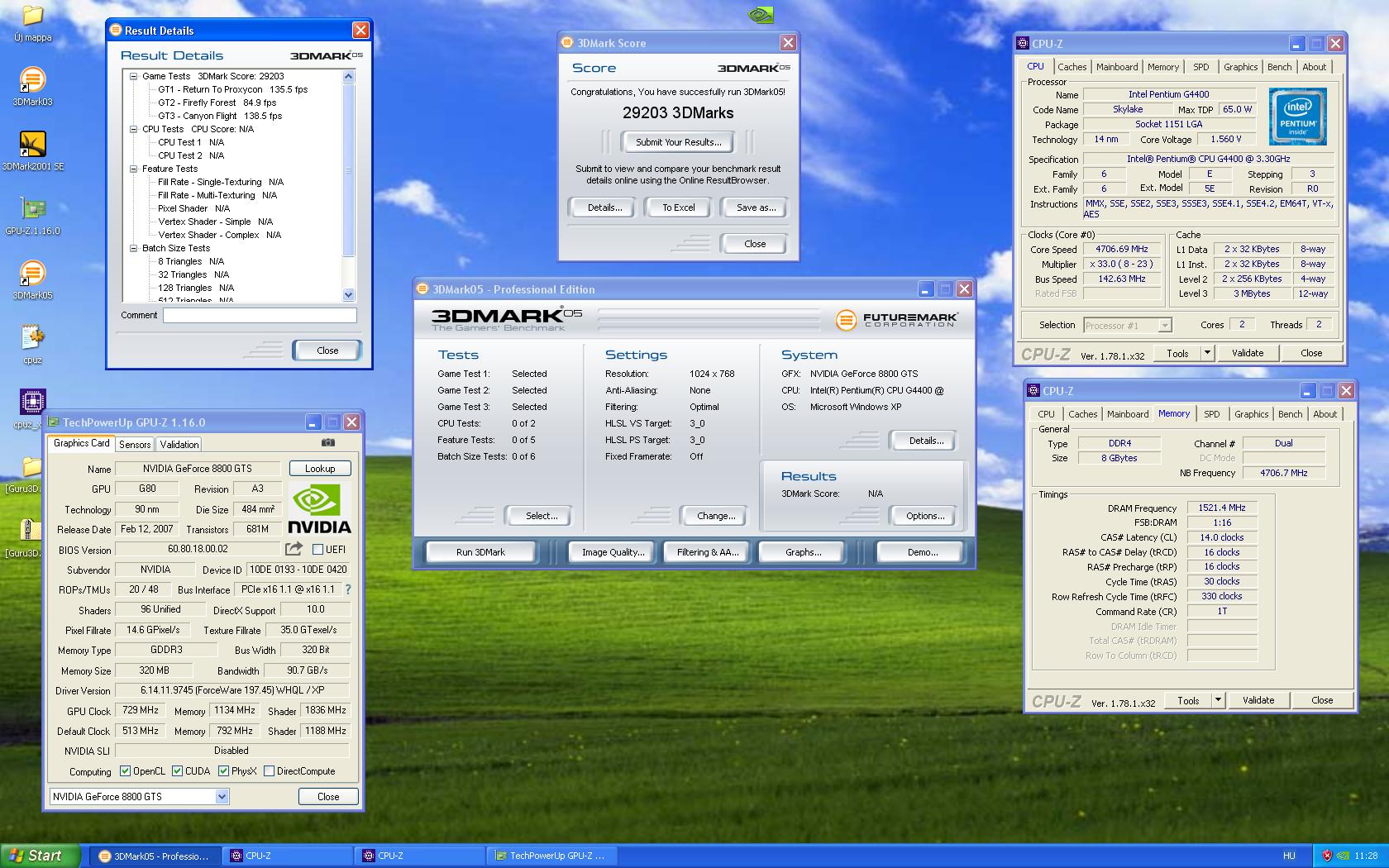
Task: Click the Intel Pentium logo in CPU-Z
Action: pos(1297,117)
